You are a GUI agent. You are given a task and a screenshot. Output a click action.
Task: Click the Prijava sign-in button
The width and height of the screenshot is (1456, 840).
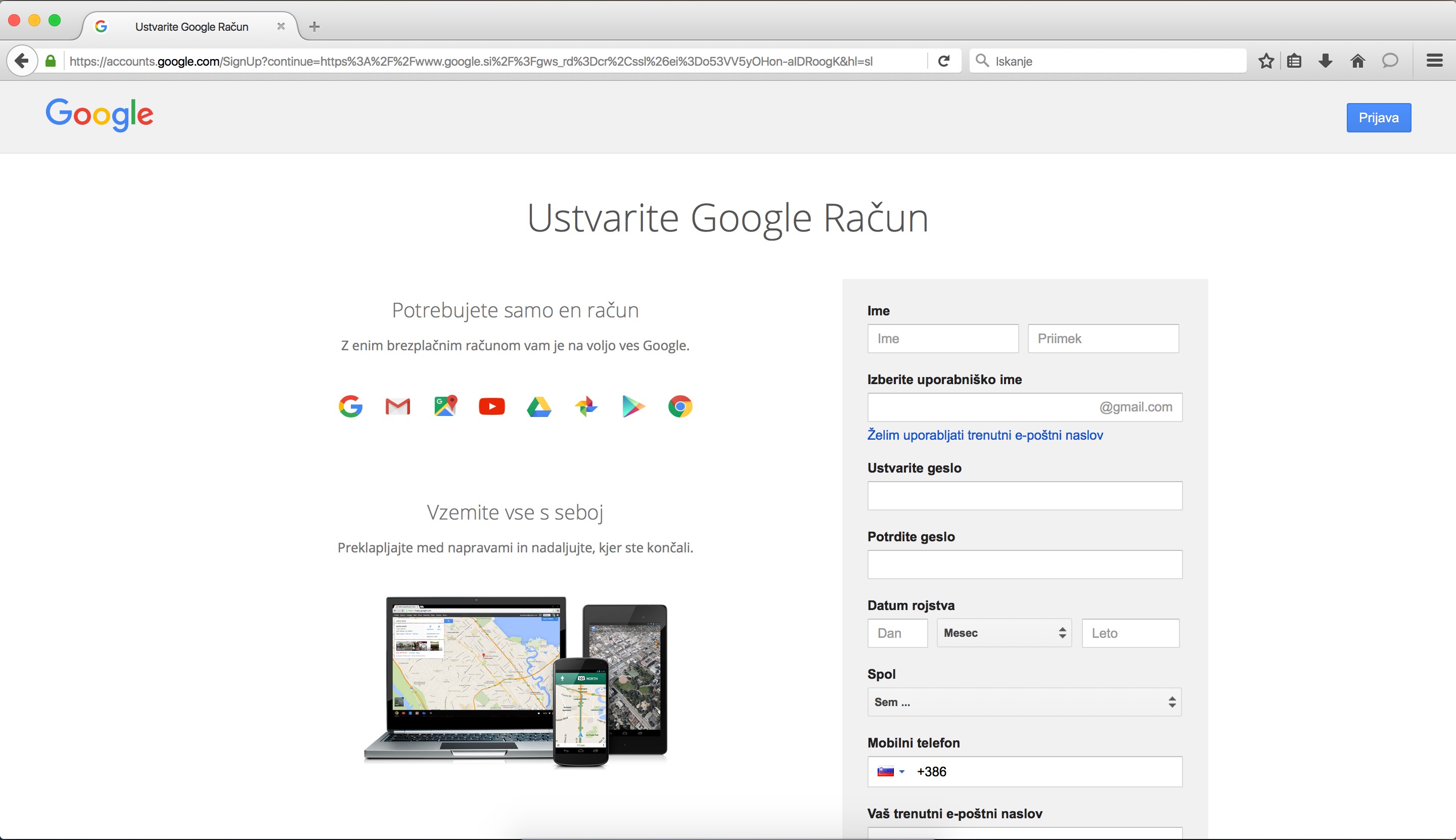pos(1379,118)
